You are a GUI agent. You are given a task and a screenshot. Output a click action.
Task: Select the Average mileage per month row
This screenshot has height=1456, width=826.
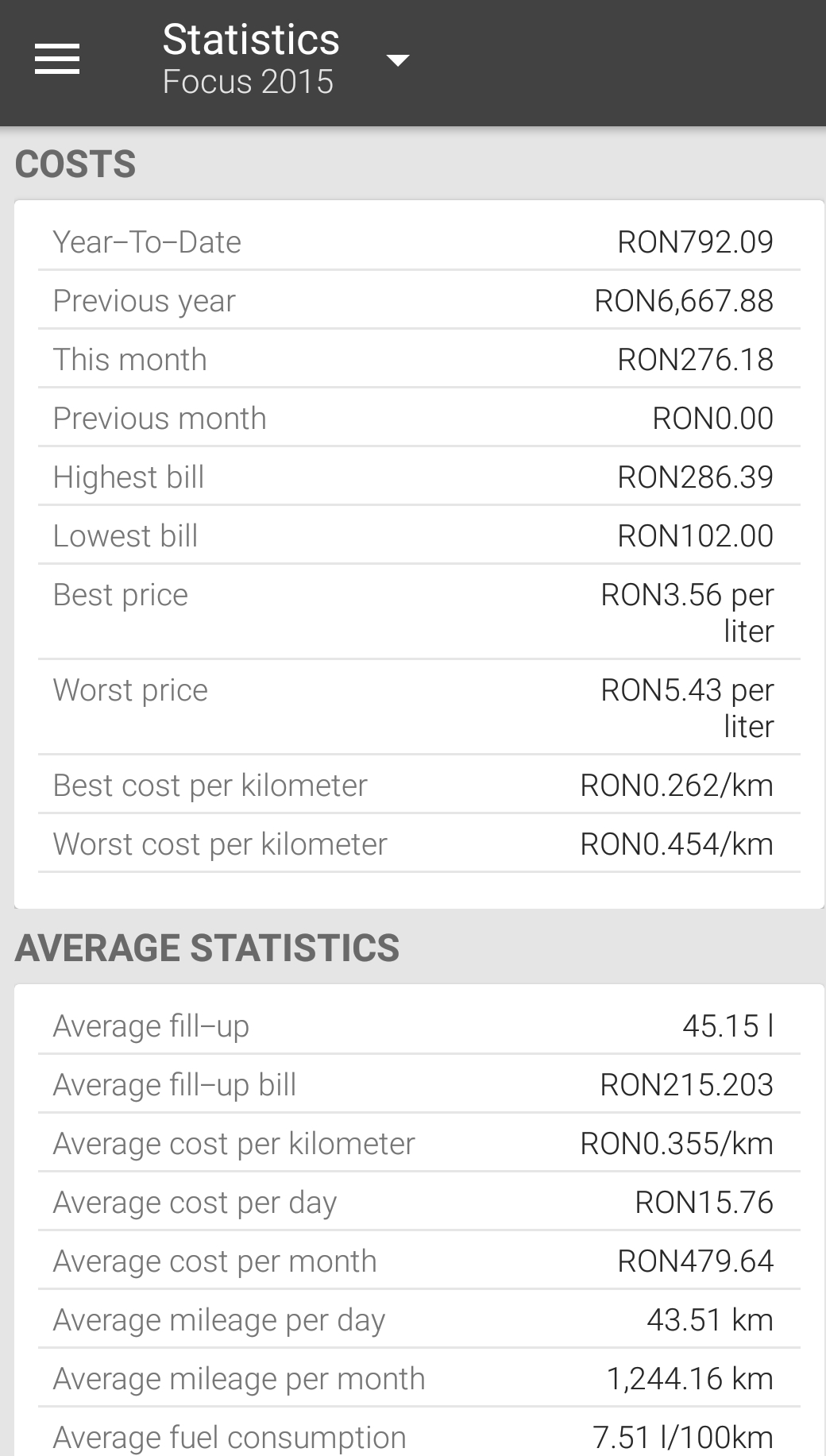point(419,1378)
